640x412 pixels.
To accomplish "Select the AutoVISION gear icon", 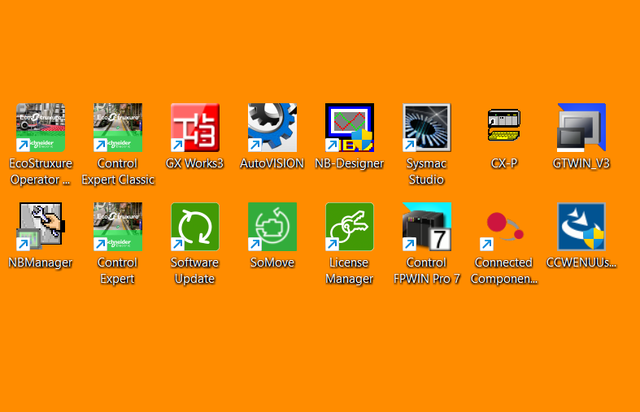I will click(272, 127).
